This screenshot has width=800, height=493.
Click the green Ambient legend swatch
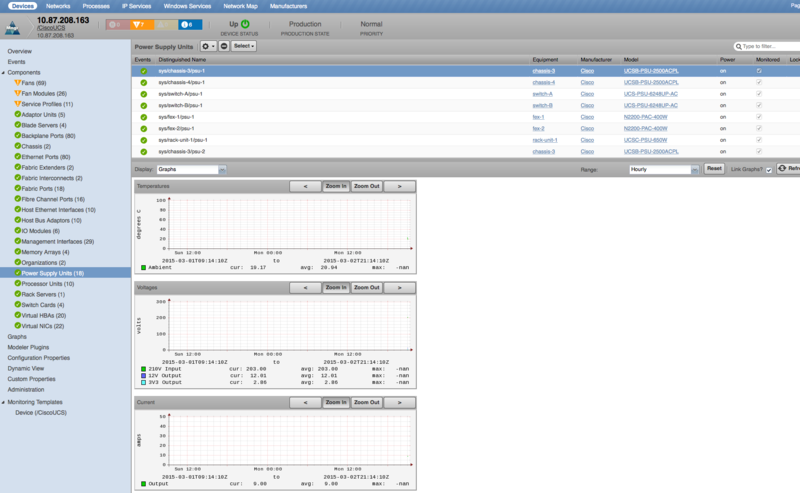pos(143,267)
